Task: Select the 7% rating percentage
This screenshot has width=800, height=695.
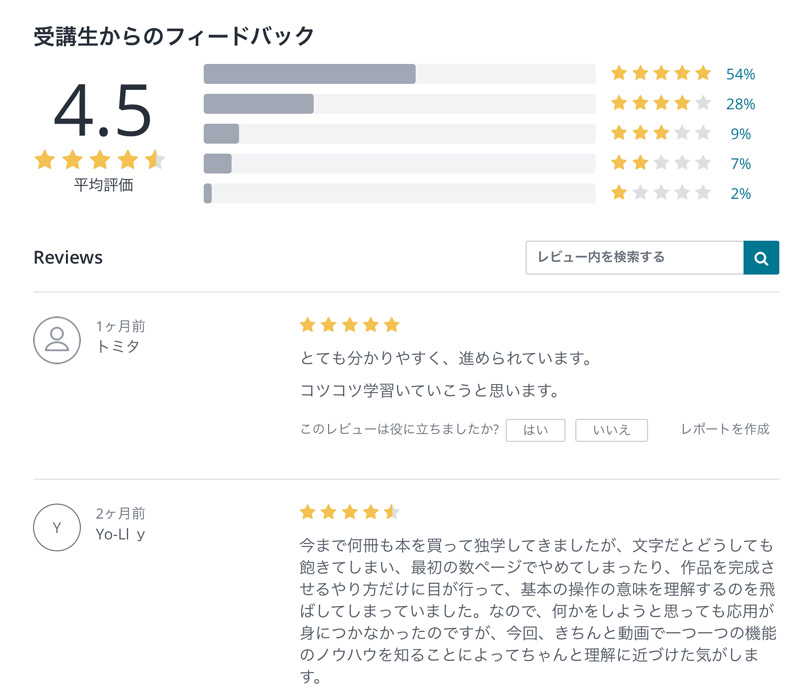Action: tap(740, 164)
